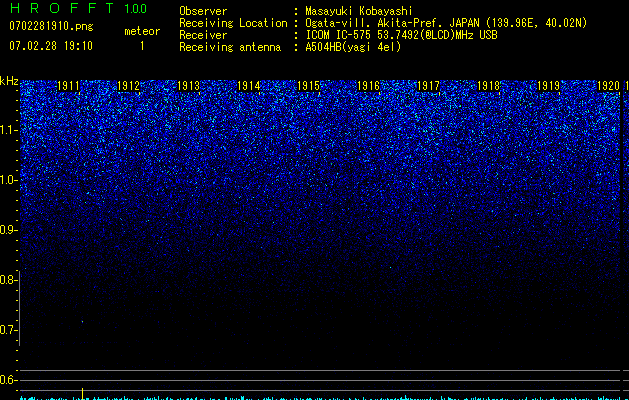
Task: Click the 0.7 kHz axis label
Action: click(x=7, y=330)
